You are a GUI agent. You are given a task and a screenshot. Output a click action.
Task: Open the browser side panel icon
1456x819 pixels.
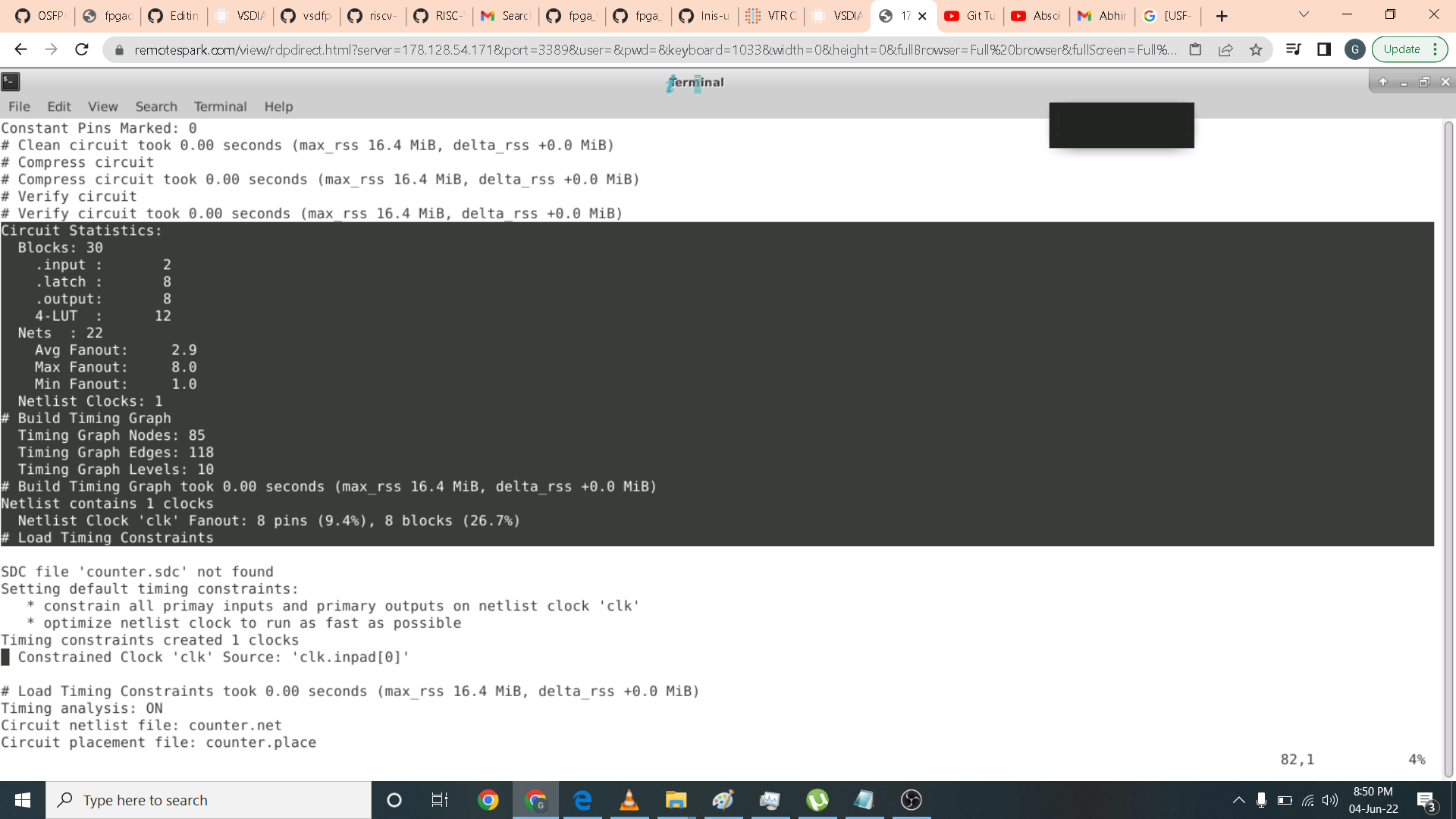tap(1324, 50)
